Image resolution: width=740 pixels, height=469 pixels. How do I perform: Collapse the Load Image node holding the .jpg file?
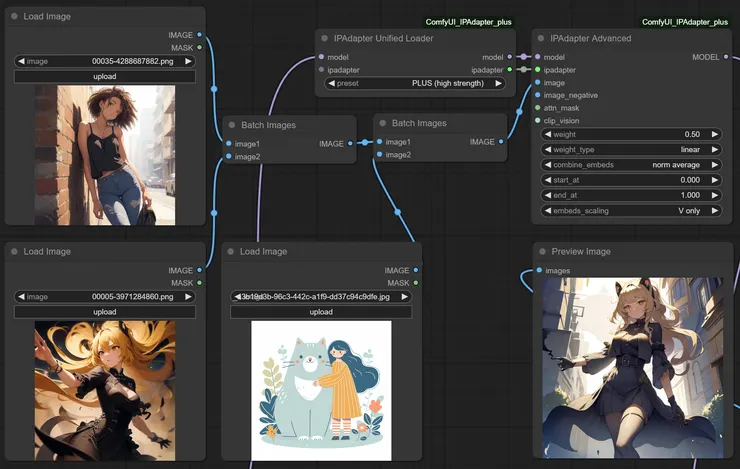tap(230, 251)
